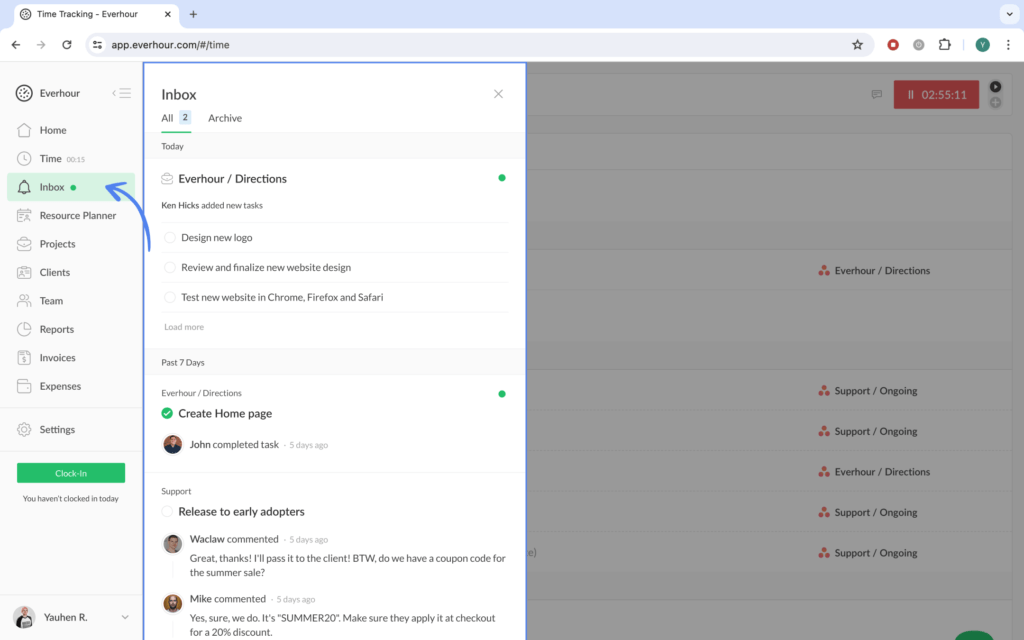Image resolution: width=1024 pixels, height=640 pixels.
Task: Click "Load more" to see additional tasks
Action: 183,326
